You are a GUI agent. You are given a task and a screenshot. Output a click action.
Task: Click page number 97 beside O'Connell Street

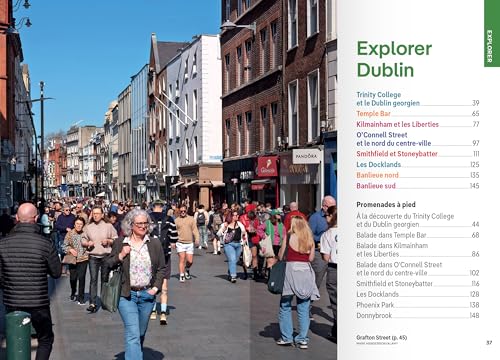point(476,143)
